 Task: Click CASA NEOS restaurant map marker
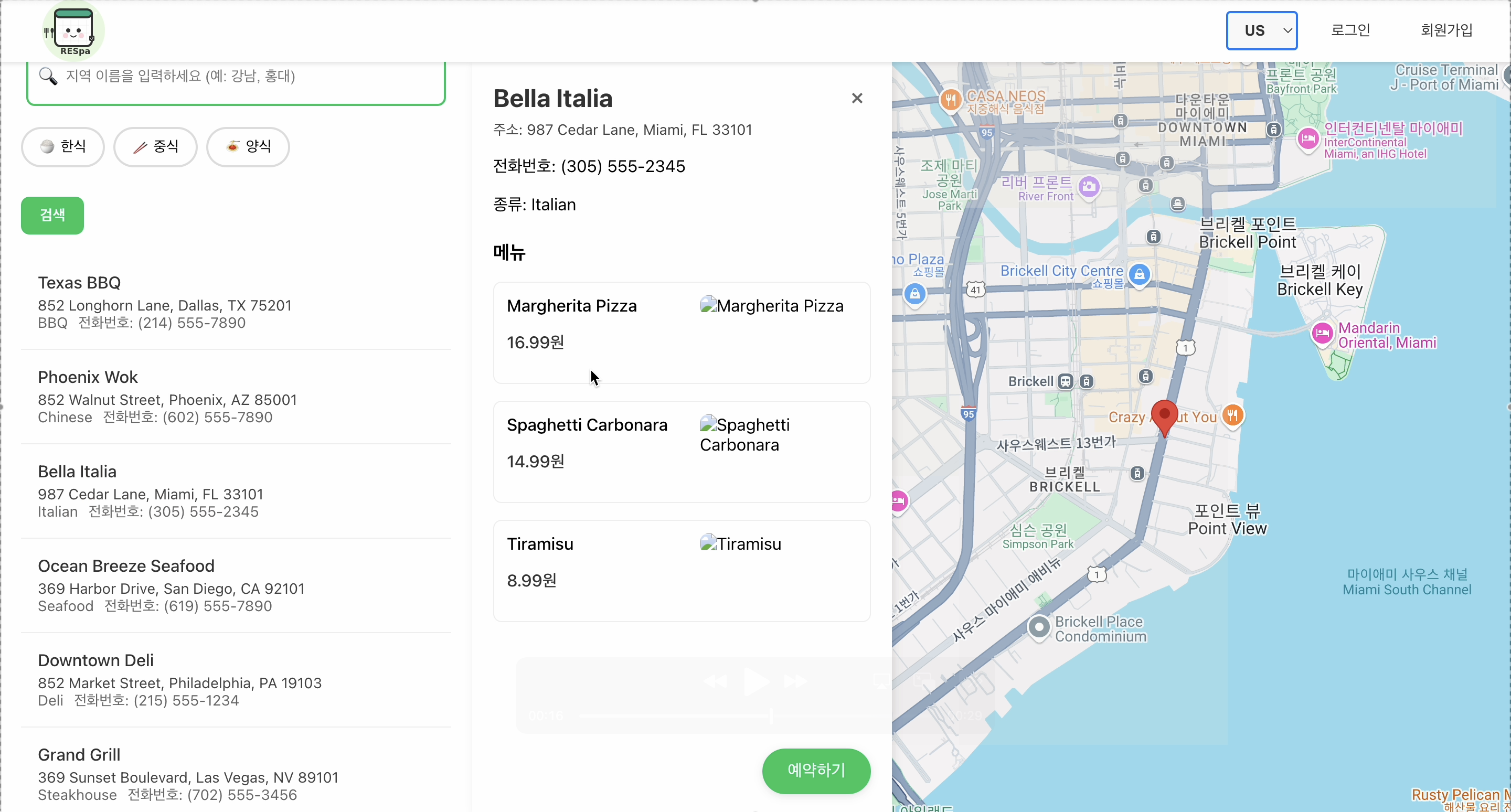pyautogui.click(x=950, y=100)
